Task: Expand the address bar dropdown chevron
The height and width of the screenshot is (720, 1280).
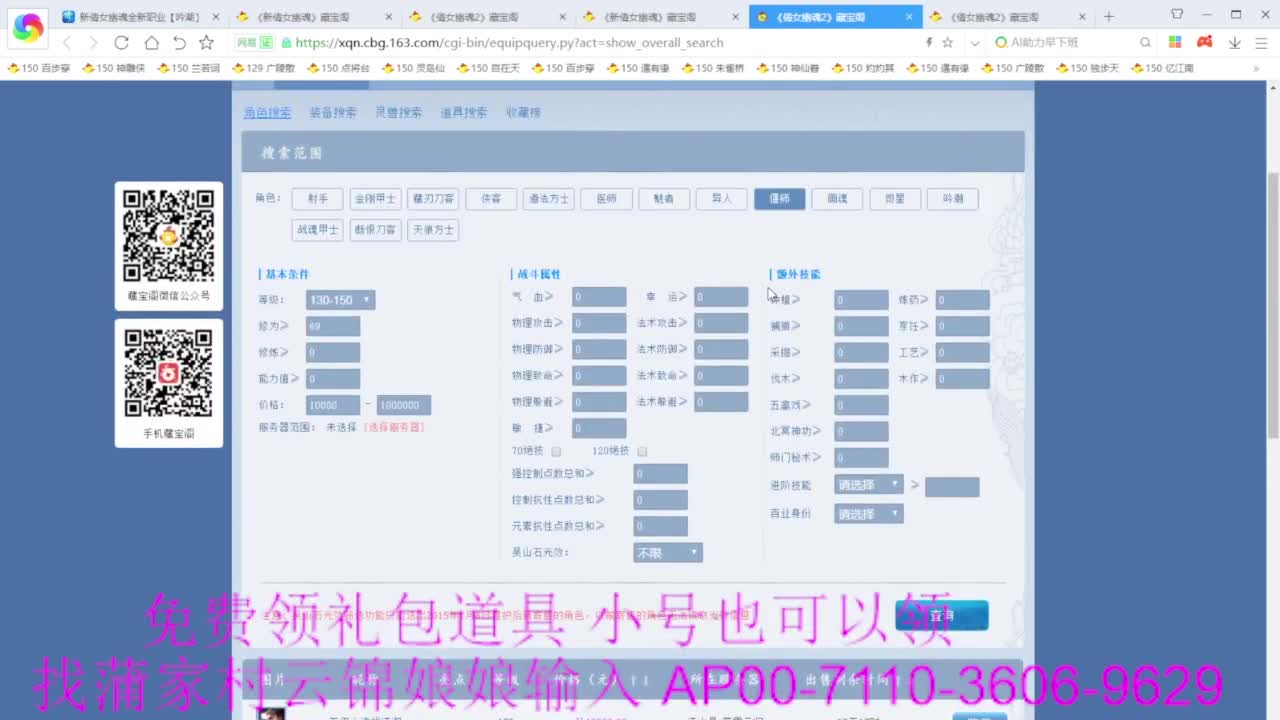Action: coord(975,43)
